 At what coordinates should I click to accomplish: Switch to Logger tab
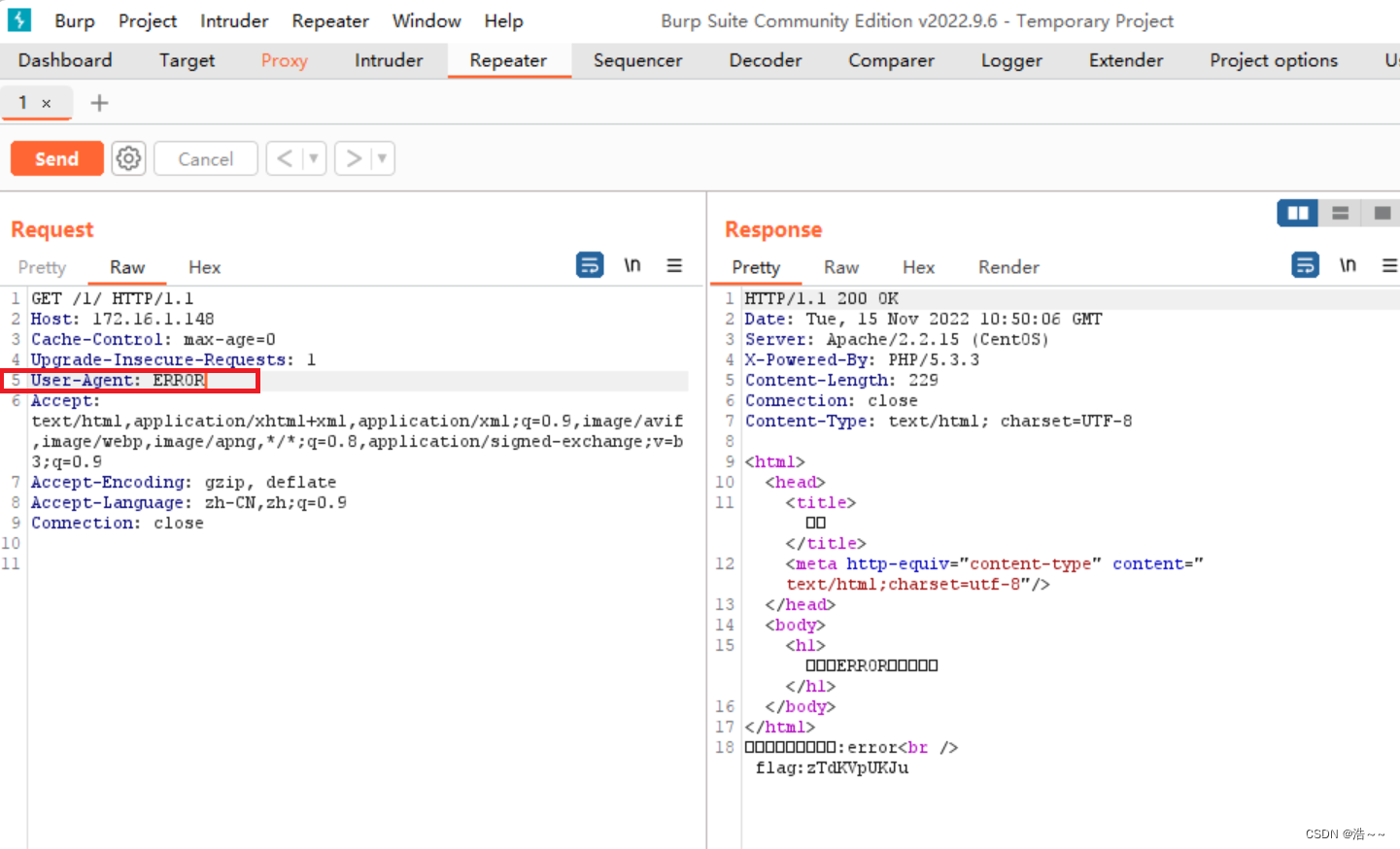(x=1011, y=60)
